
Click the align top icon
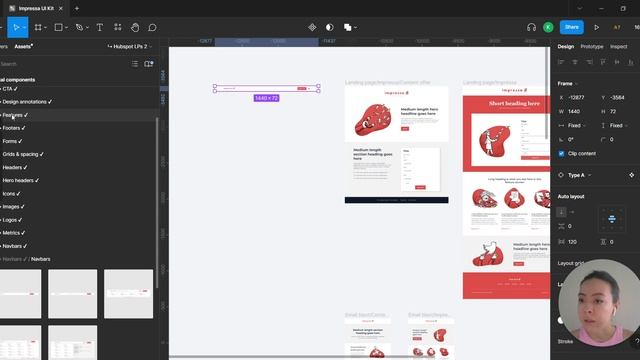(603, 62)
